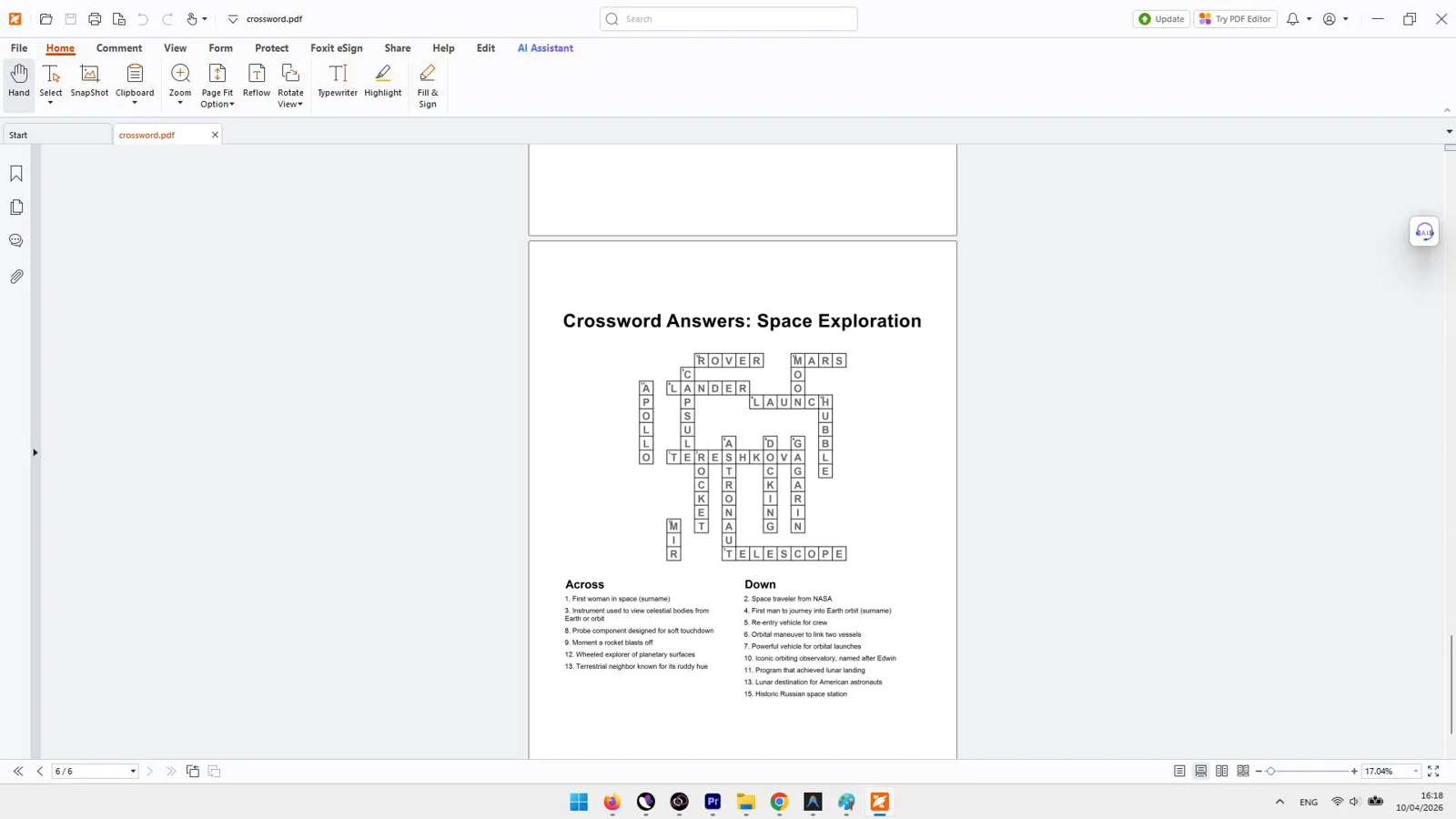Viewport: 1456px width, 819px height.
Task: Go to previous view button
Action: [x=193, y=772]
